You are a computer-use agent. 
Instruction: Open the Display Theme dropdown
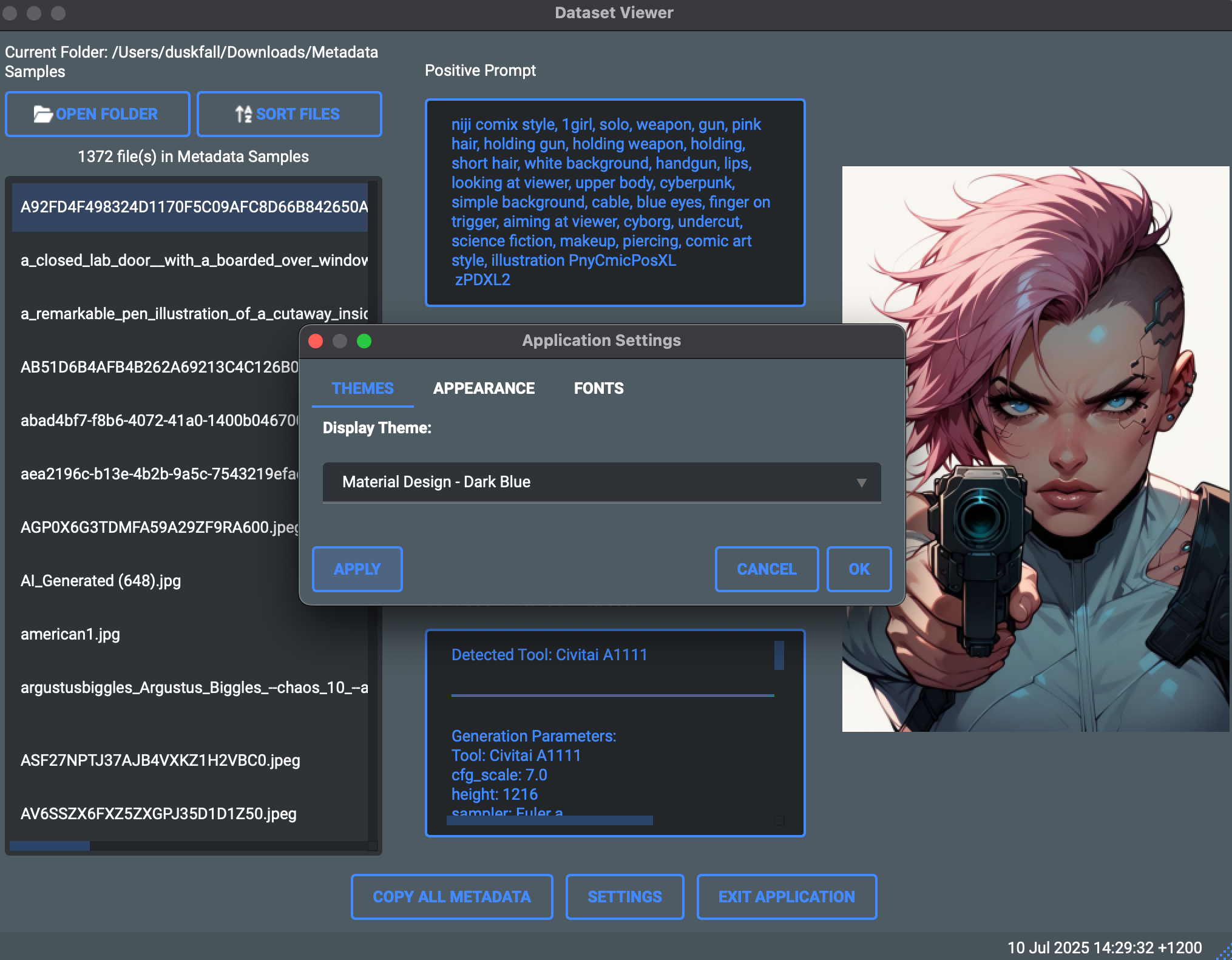coord(601,482)
